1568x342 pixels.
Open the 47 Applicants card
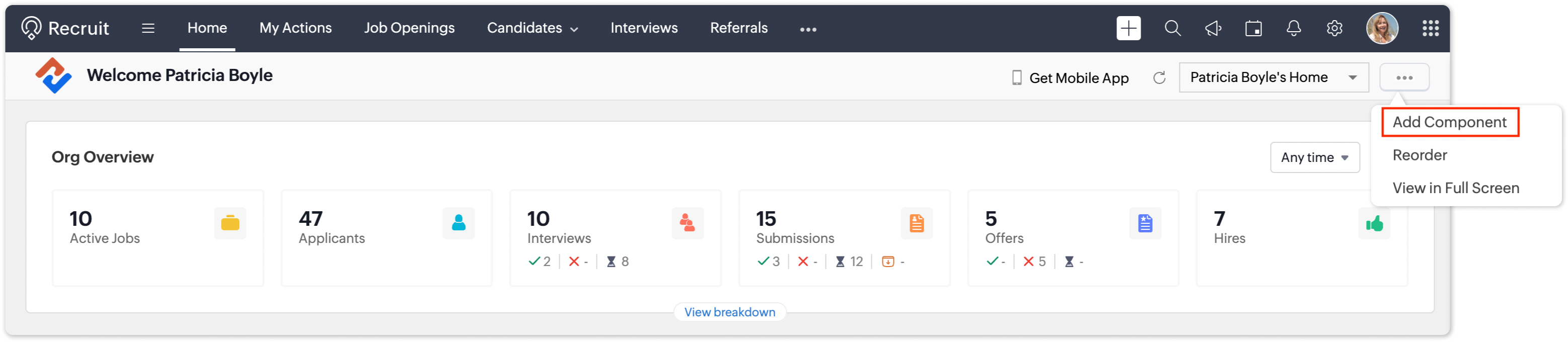coord(387,238)
